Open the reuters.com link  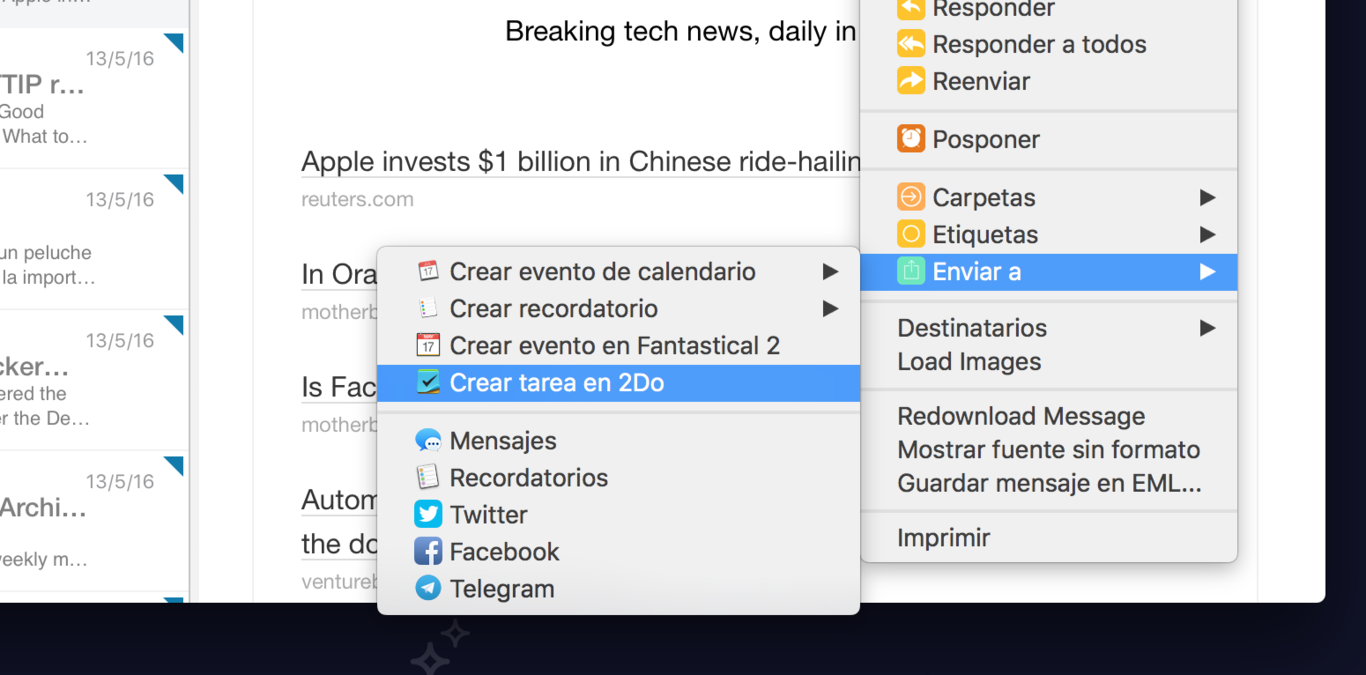pos(357,199)
